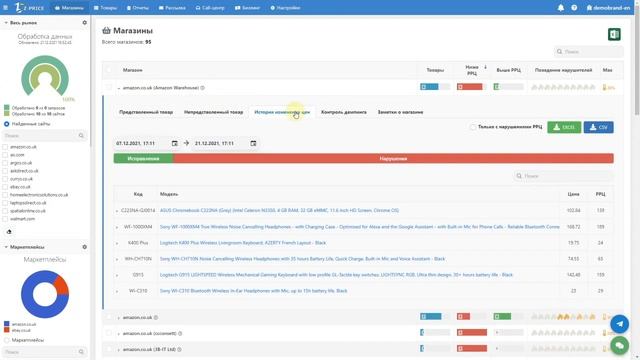The width and height of the screenshot is (640, 360).
Task: Download the green EXCEL export
Action: click(564, 127)
